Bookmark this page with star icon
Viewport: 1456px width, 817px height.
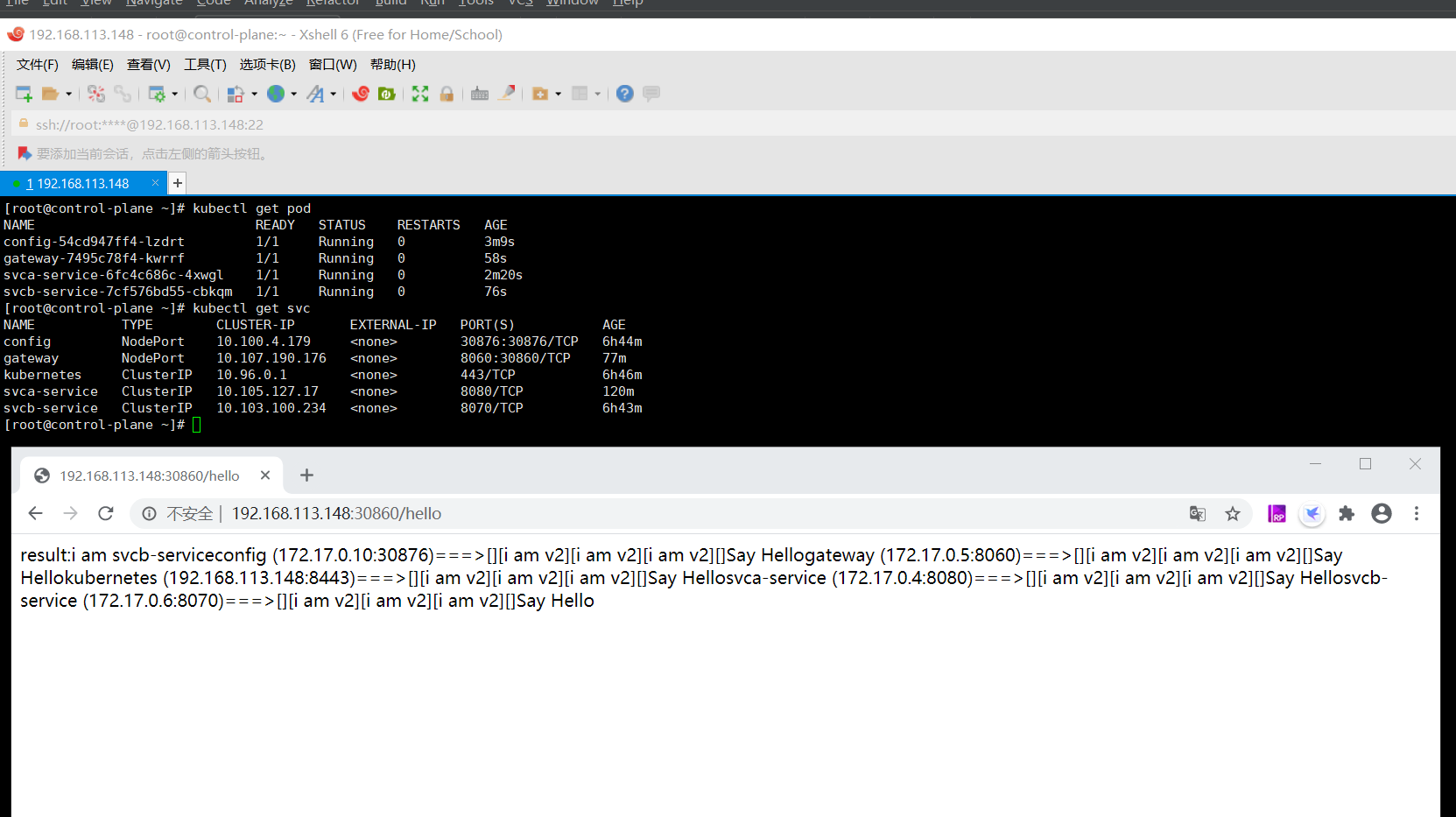[x=1233, y=514]
